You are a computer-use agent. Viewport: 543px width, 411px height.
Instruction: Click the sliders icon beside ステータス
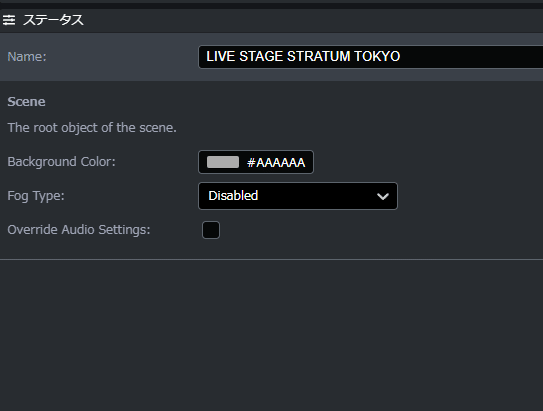tap(9, 20)
